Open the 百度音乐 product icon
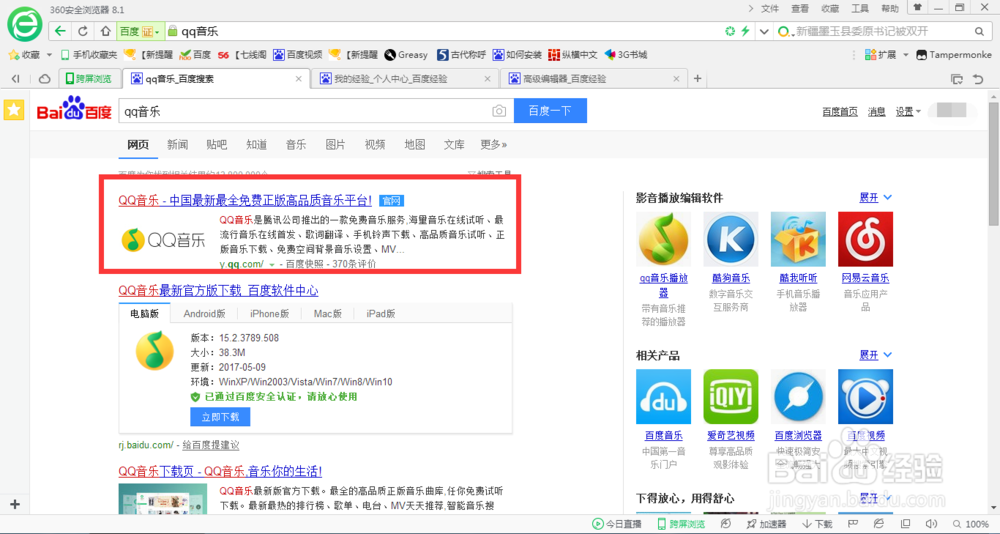This screenshot has height=534, width=1000. (663, 397)
